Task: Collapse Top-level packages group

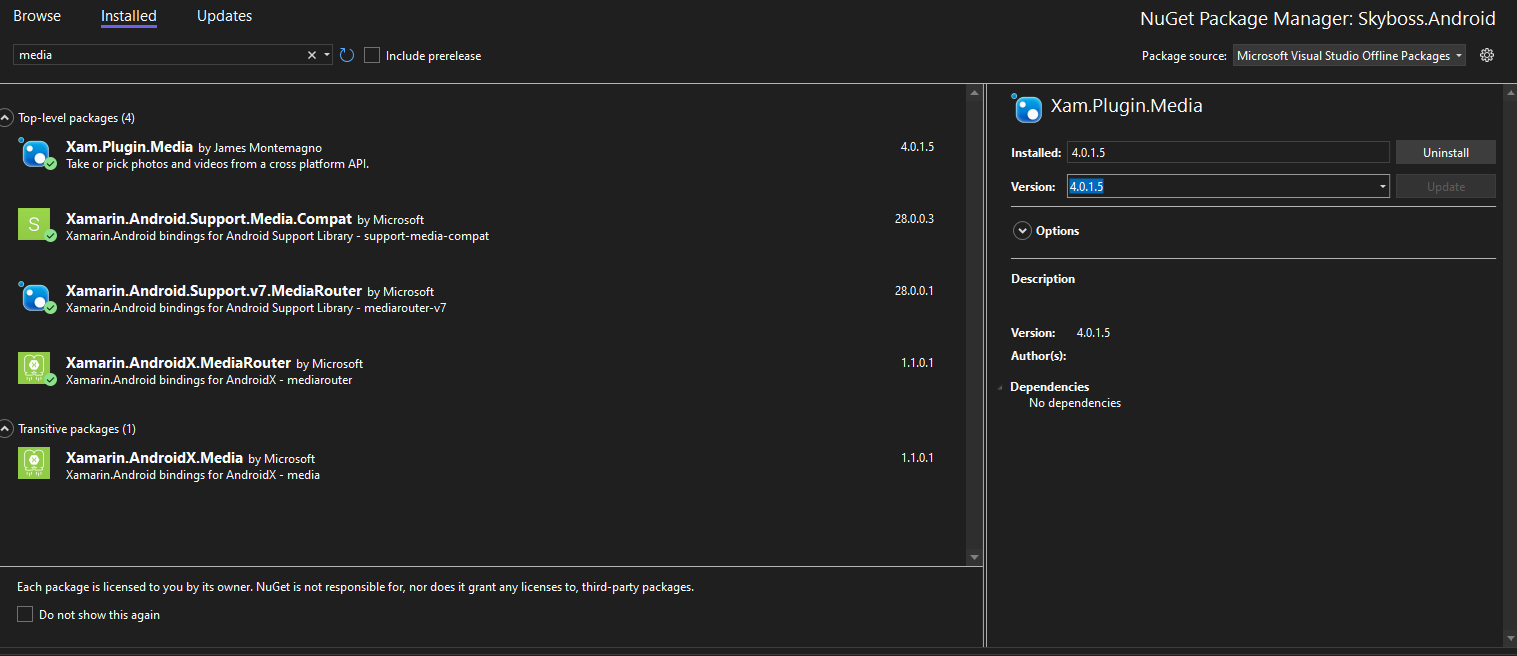Action: click(7, 118)
